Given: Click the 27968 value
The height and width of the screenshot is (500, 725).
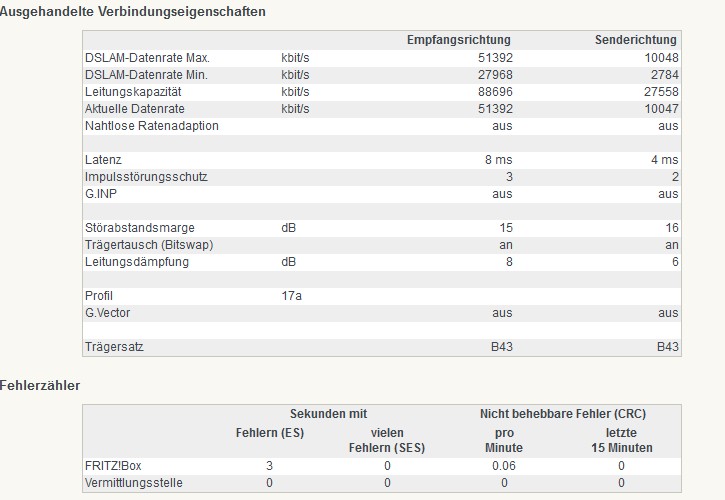Looking at the screenshot, I should 495,75.
